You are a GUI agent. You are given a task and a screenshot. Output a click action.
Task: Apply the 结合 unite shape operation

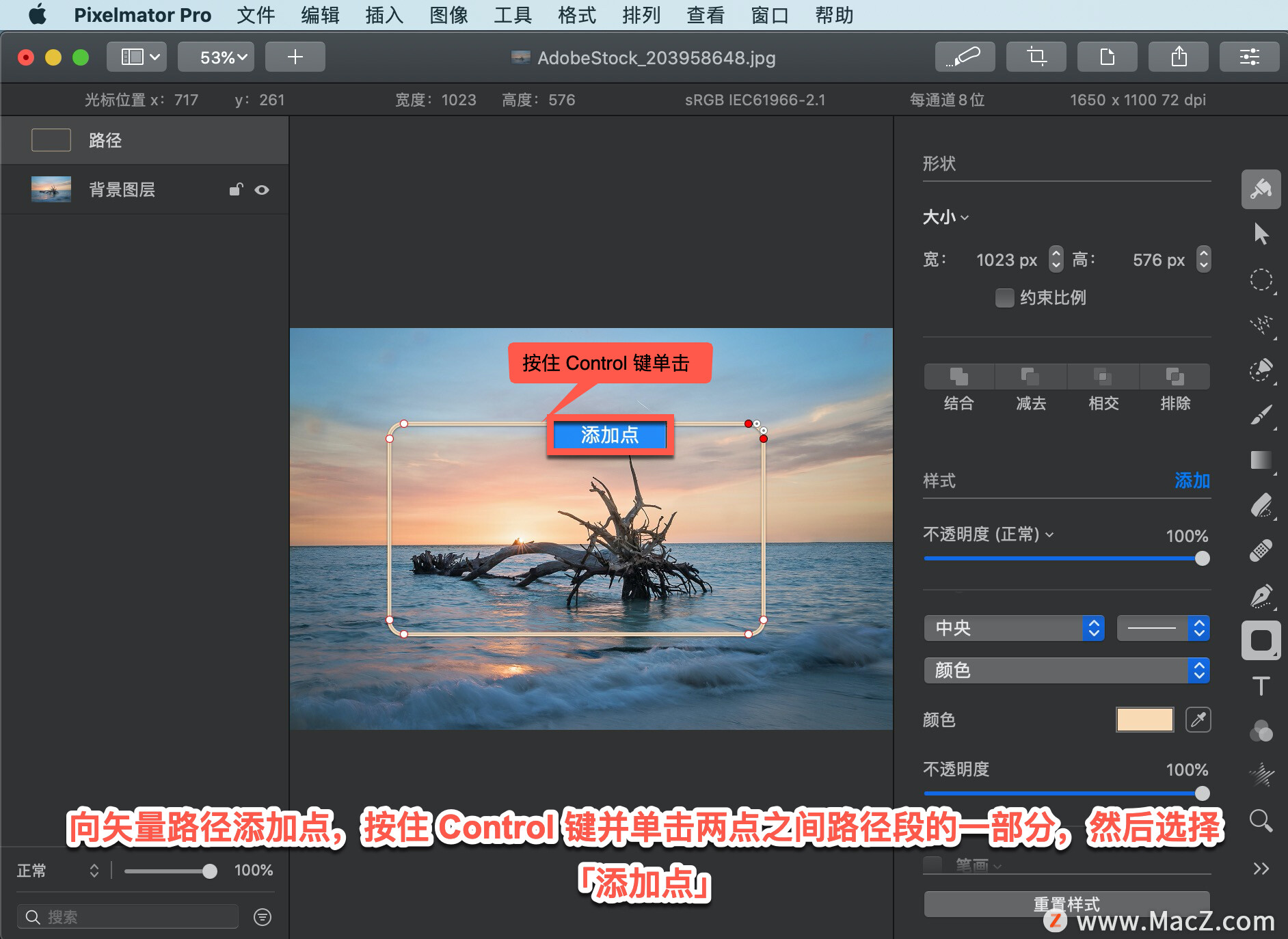tap(958, 377)
